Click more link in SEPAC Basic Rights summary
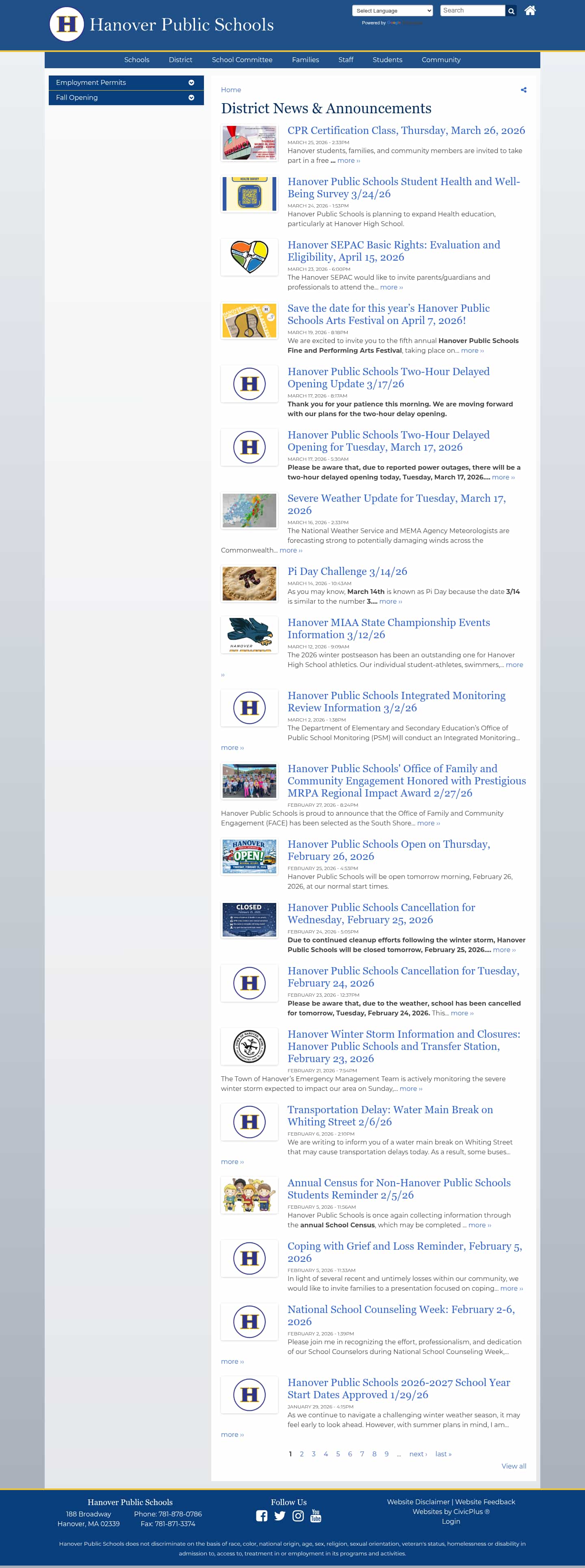585x1568 pixels. tap(391, 287)
